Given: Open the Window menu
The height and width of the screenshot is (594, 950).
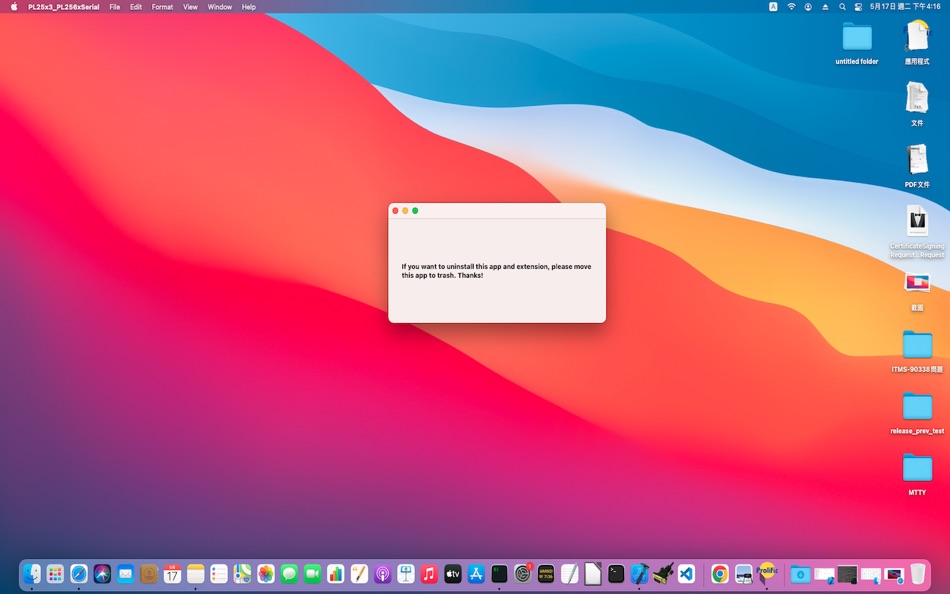Looking at the screenshot, I should pos(219,7).
